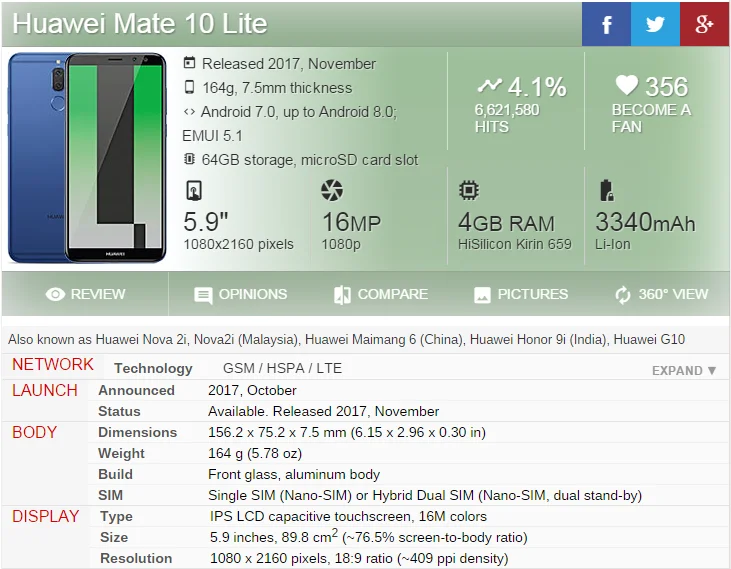Click the storage chip icon
Viewport: 731px width, 569px height.
coord(189,159)
